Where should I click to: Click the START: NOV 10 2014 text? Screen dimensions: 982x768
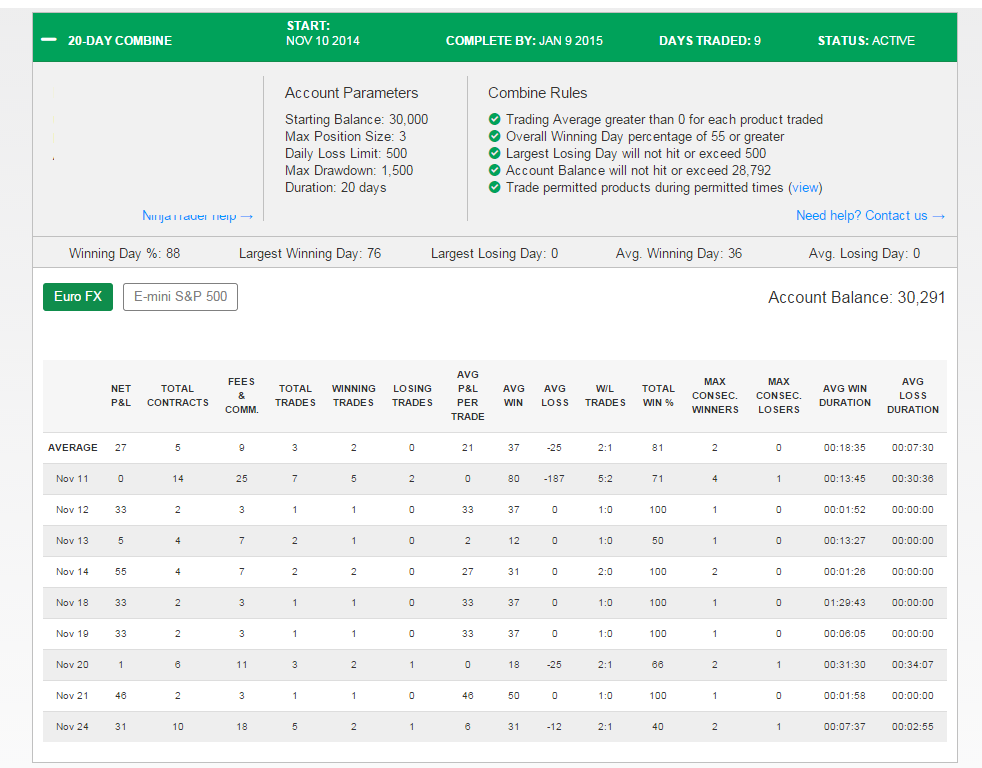click(x=323, y=33)
